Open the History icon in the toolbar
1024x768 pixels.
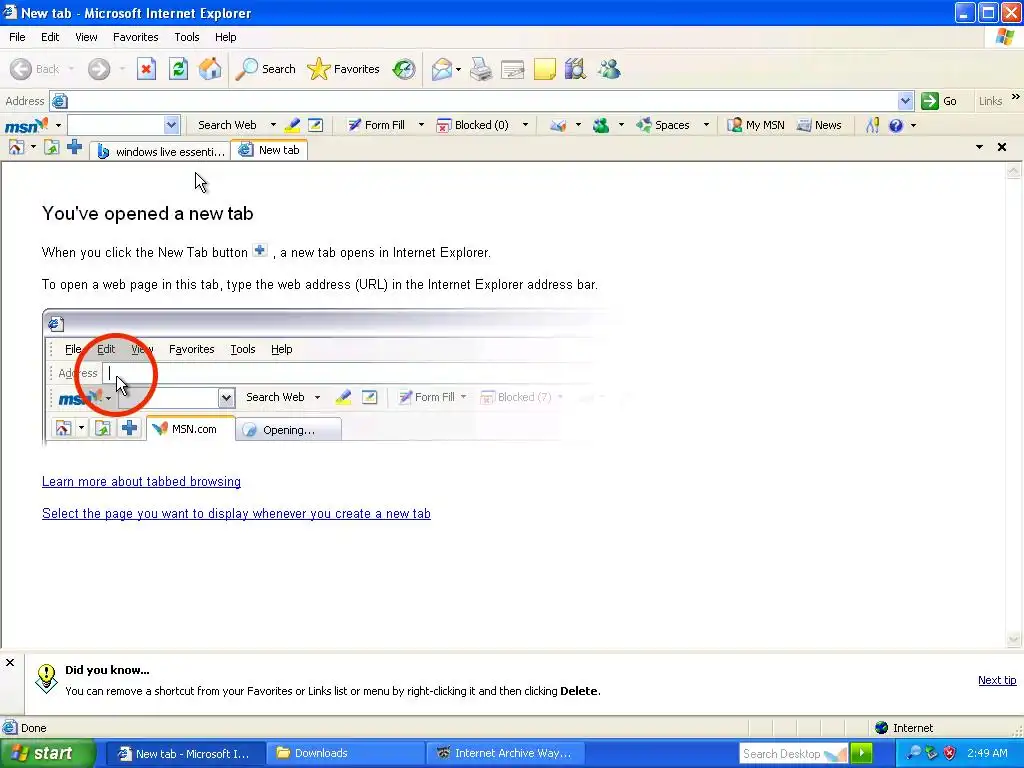tap(404, 69)
